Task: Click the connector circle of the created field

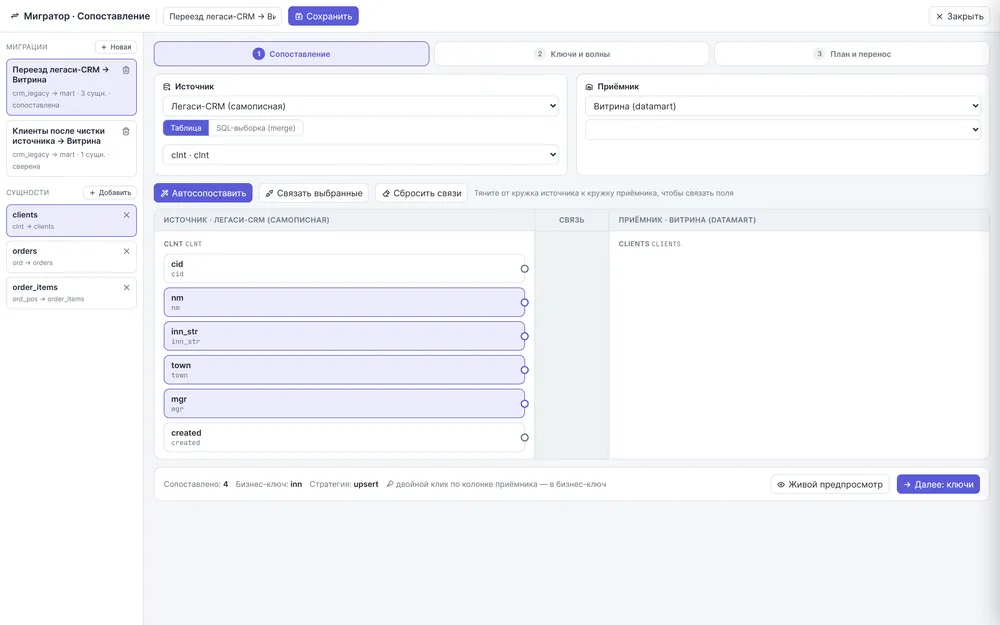Action: coord(524,438)
